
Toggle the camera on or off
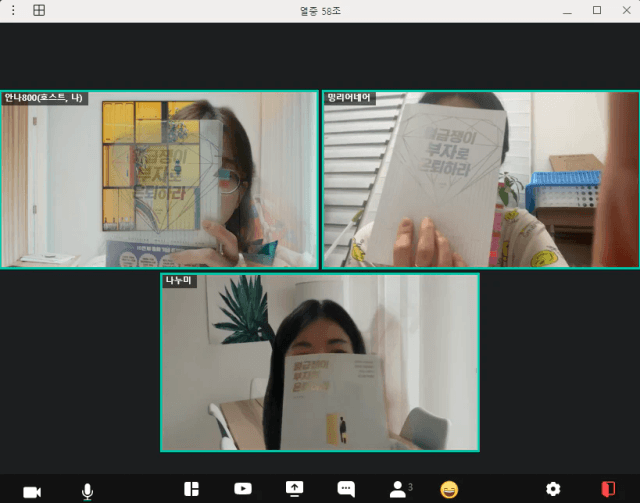click(32, 492)
